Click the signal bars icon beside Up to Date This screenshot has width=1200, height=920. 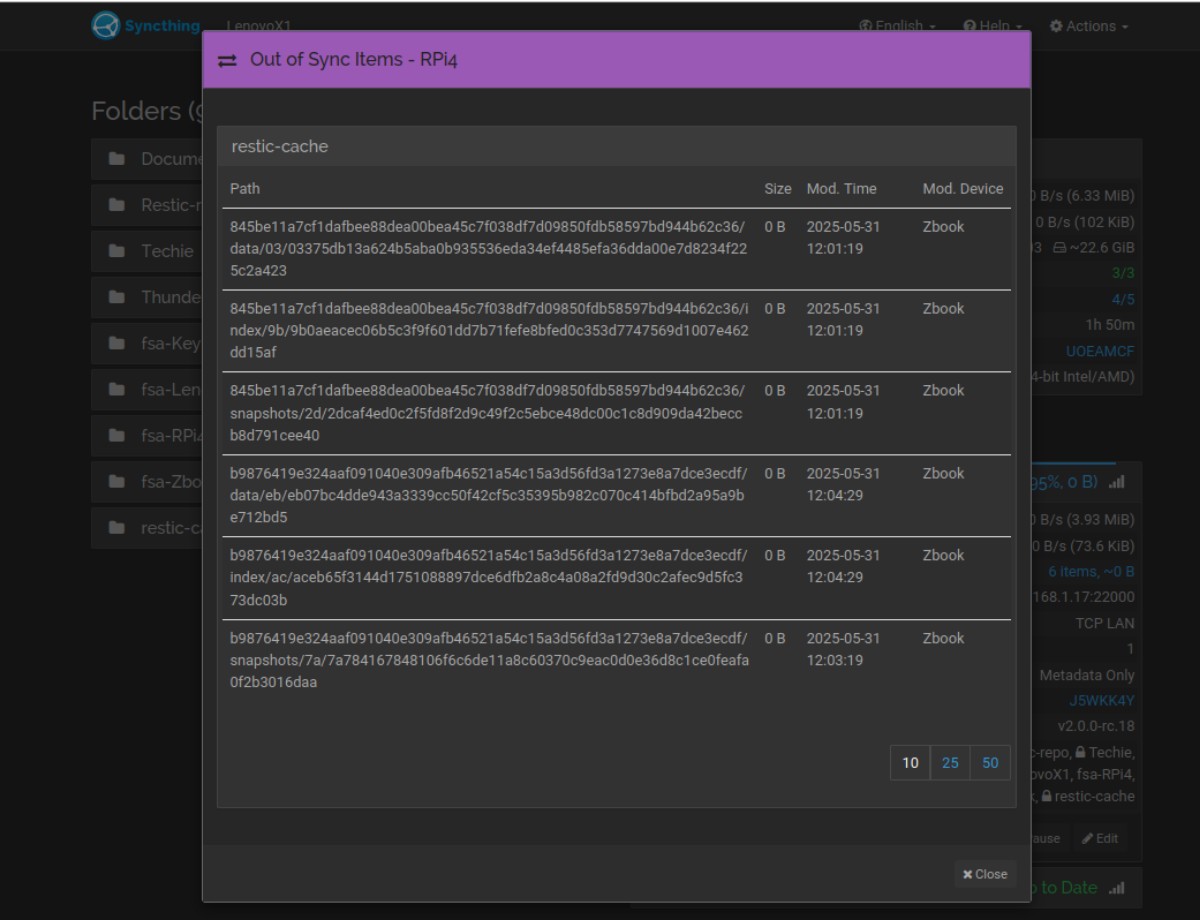point(1116,888)
